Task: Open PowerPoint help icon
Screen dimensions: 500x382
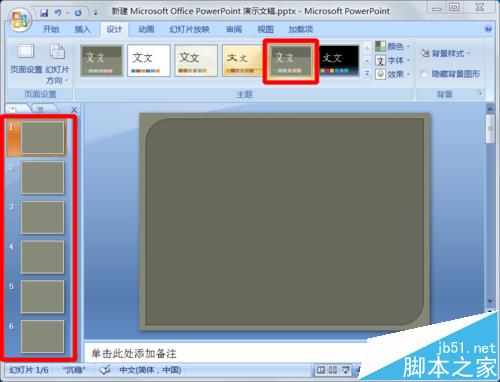Action: point(488,29)
